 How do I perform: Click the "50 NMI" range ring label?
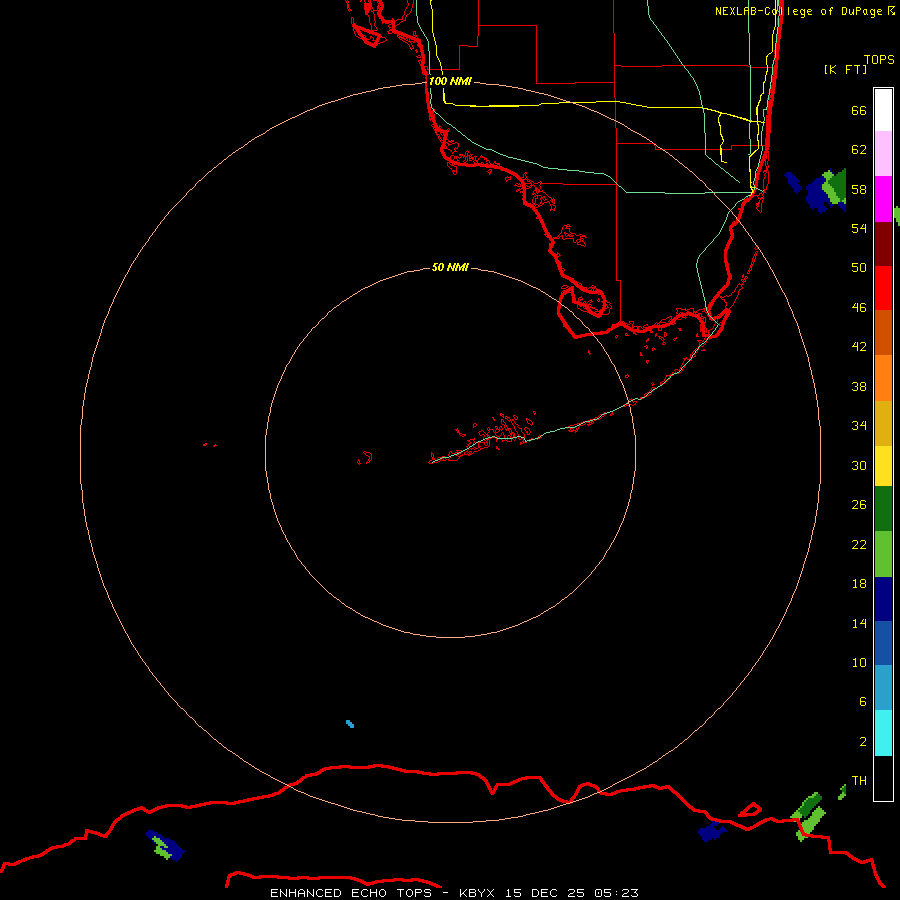[450, 267]
